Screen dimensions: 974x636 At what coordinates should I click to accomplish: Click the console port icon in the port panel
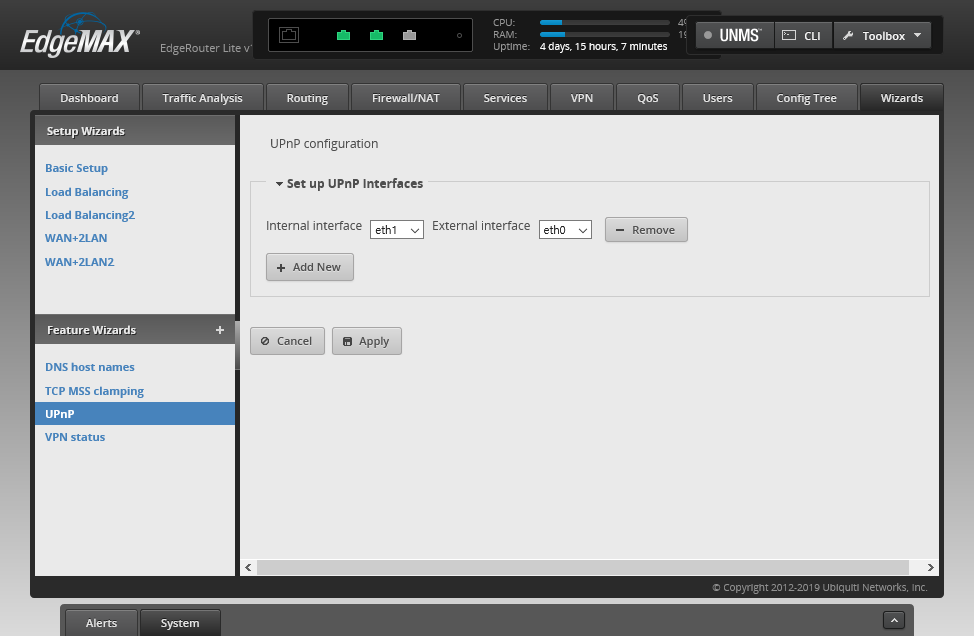click(x=289, y=35)
